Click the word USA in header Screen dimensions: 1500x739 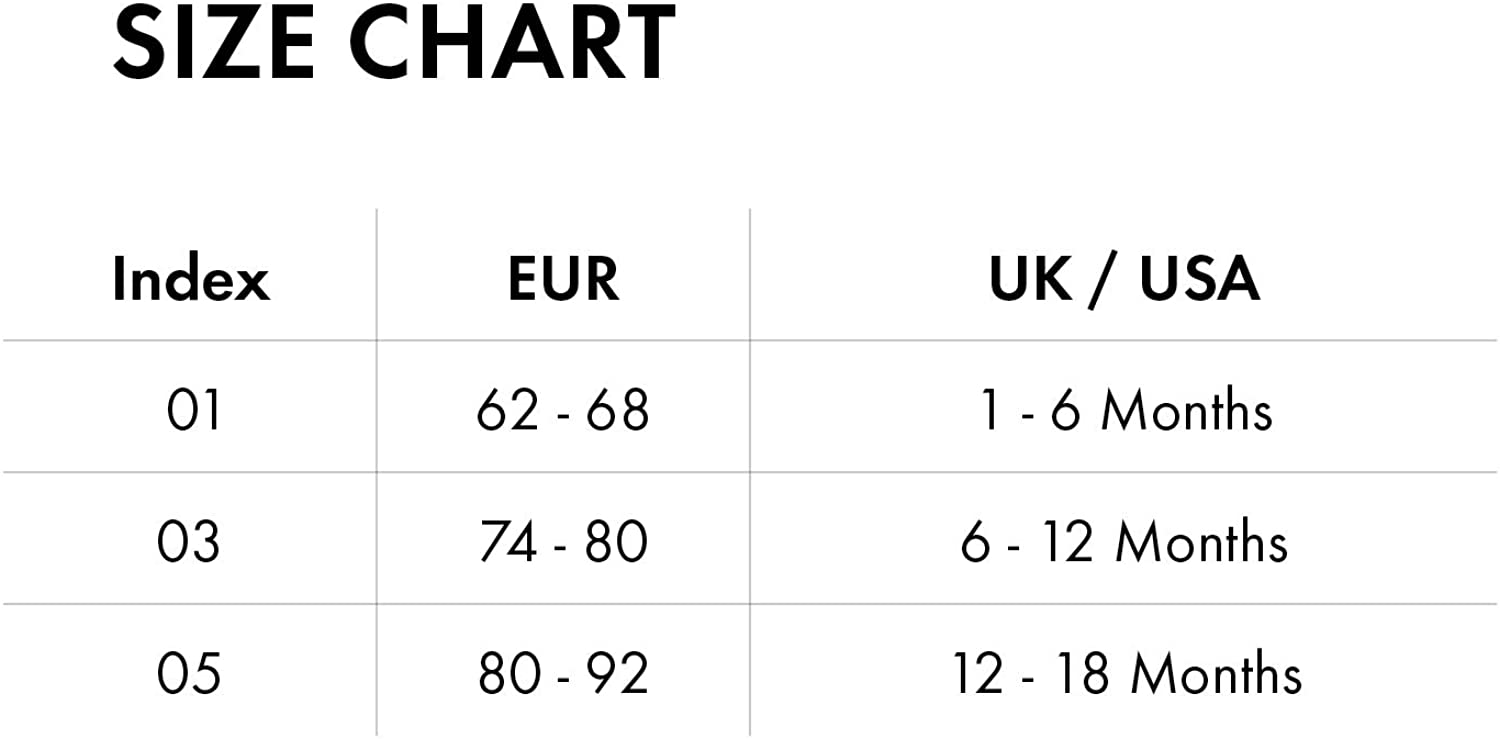[1200, 279]
